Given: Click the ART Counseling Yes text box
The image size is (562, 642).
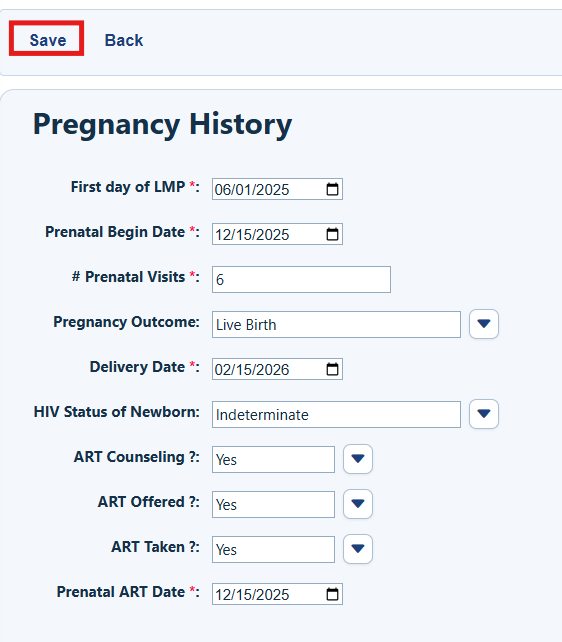Looking at the screenshot, I should (273, 460).
